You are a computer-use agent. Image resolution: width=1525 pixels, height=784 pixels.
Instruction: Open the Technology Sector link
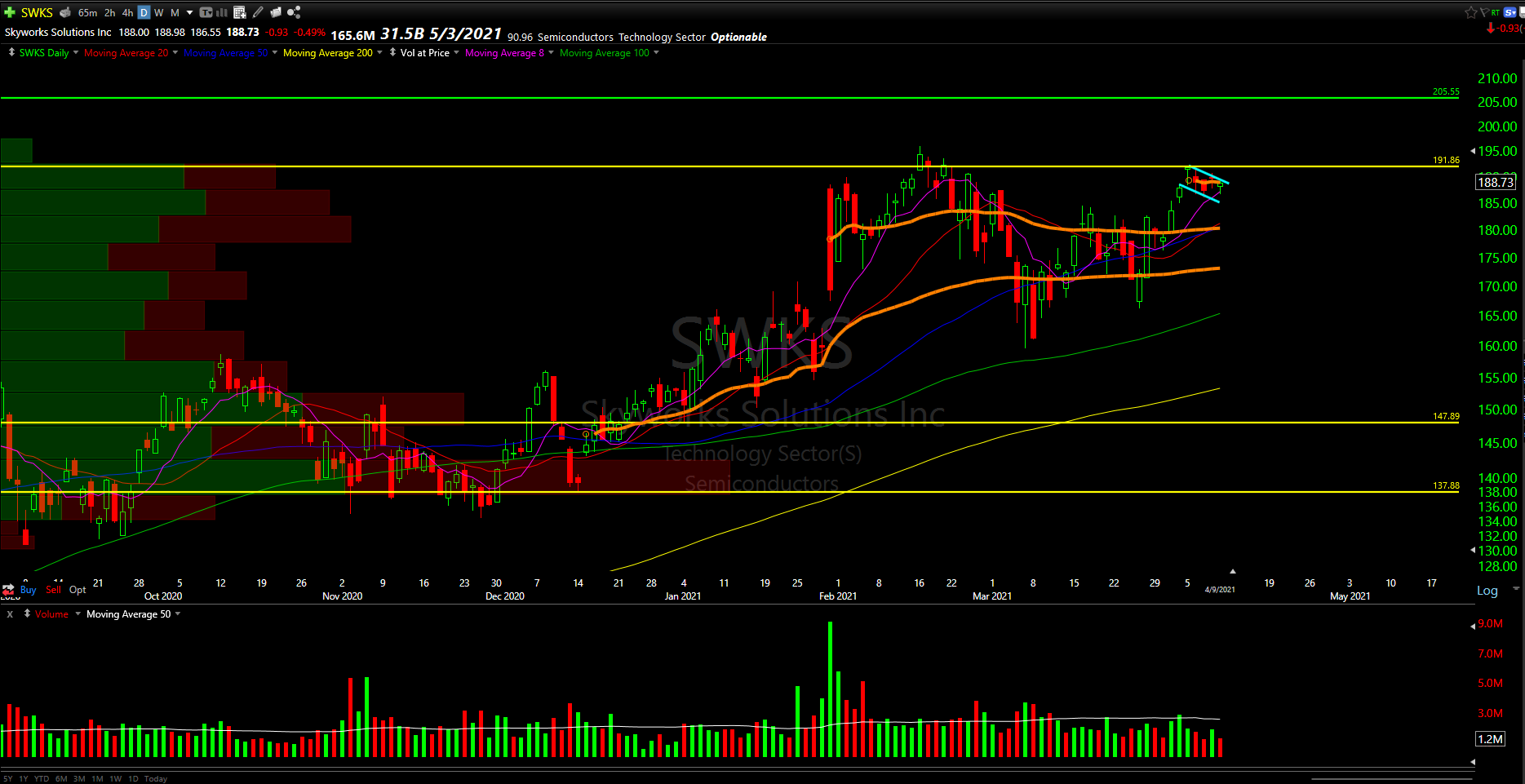pos(662,37)
